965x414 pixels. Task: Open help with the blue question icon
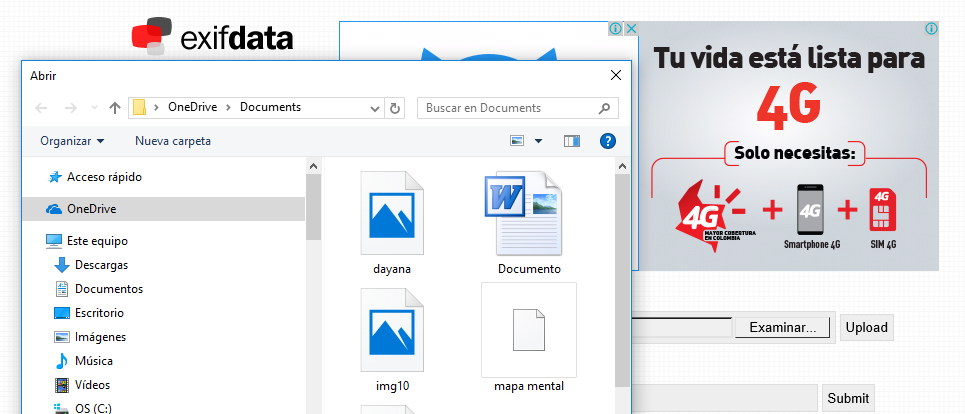click(x=607, y=141)
